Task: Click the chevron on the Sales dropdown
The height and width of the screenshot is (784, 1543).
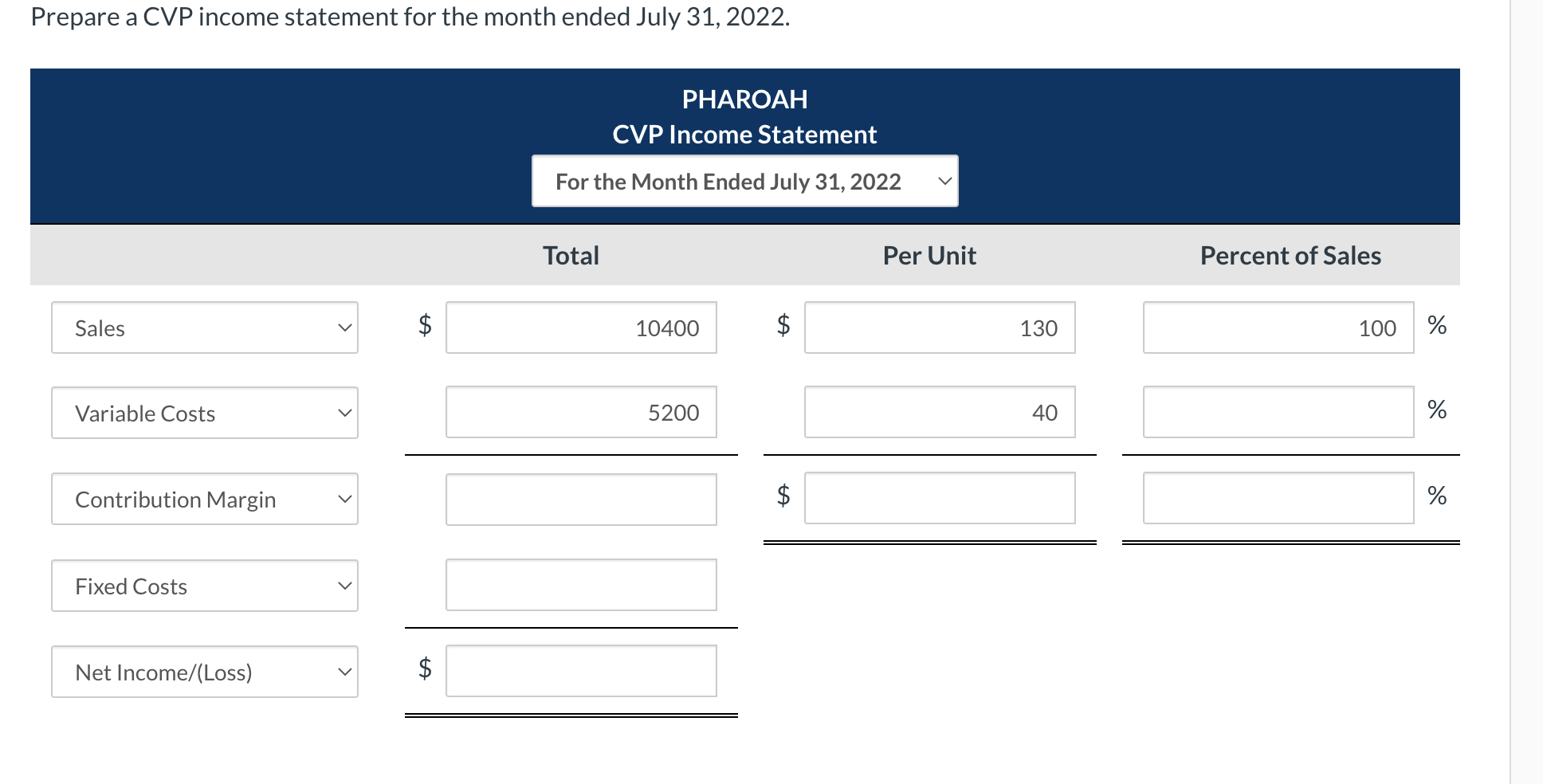Action: [x=344, y=327]
